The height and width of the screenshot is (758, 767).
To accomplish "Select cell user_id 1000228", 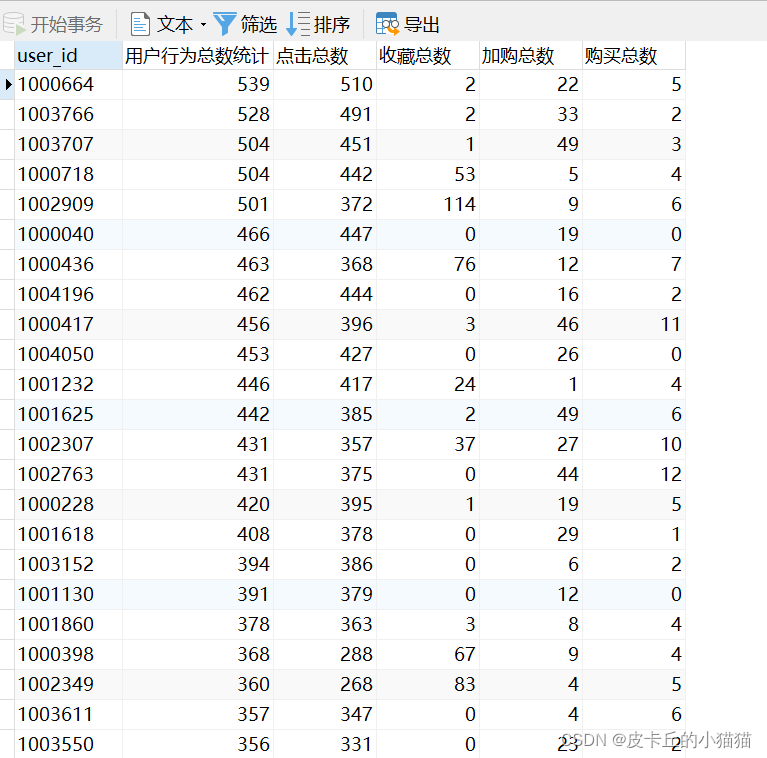I will pos(68,505).
